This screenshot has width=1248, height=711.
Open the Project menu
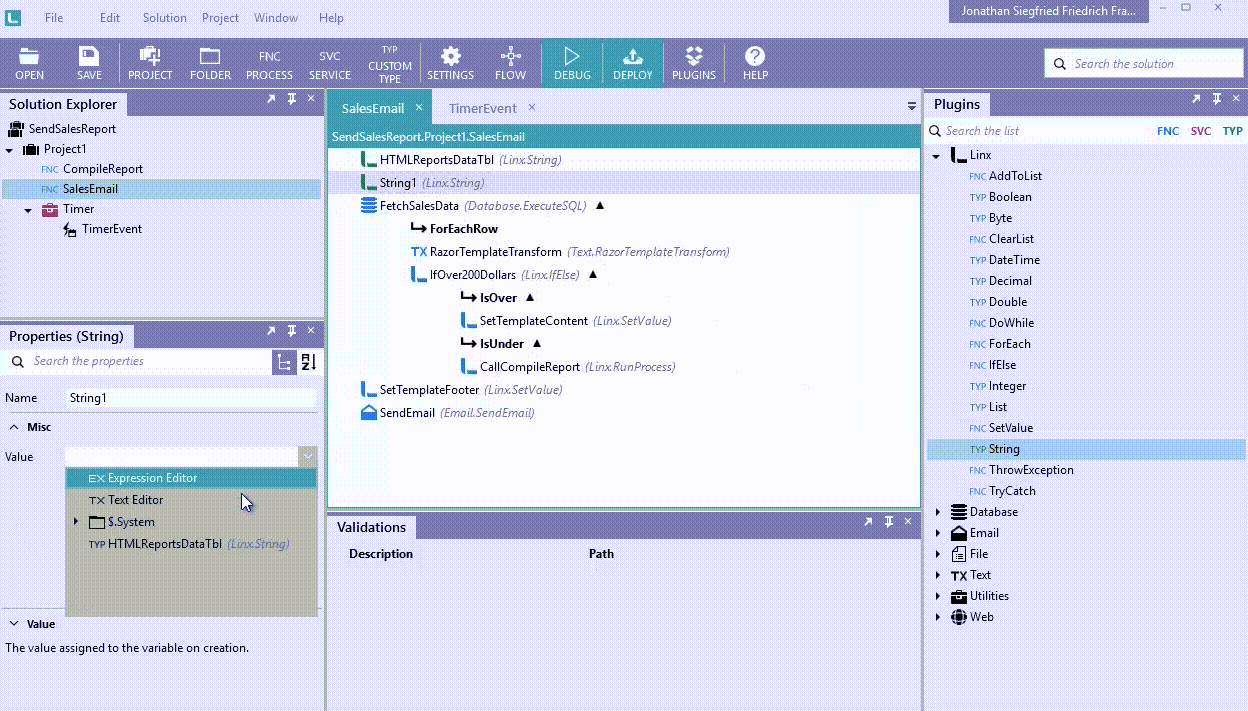pos(220,18)
